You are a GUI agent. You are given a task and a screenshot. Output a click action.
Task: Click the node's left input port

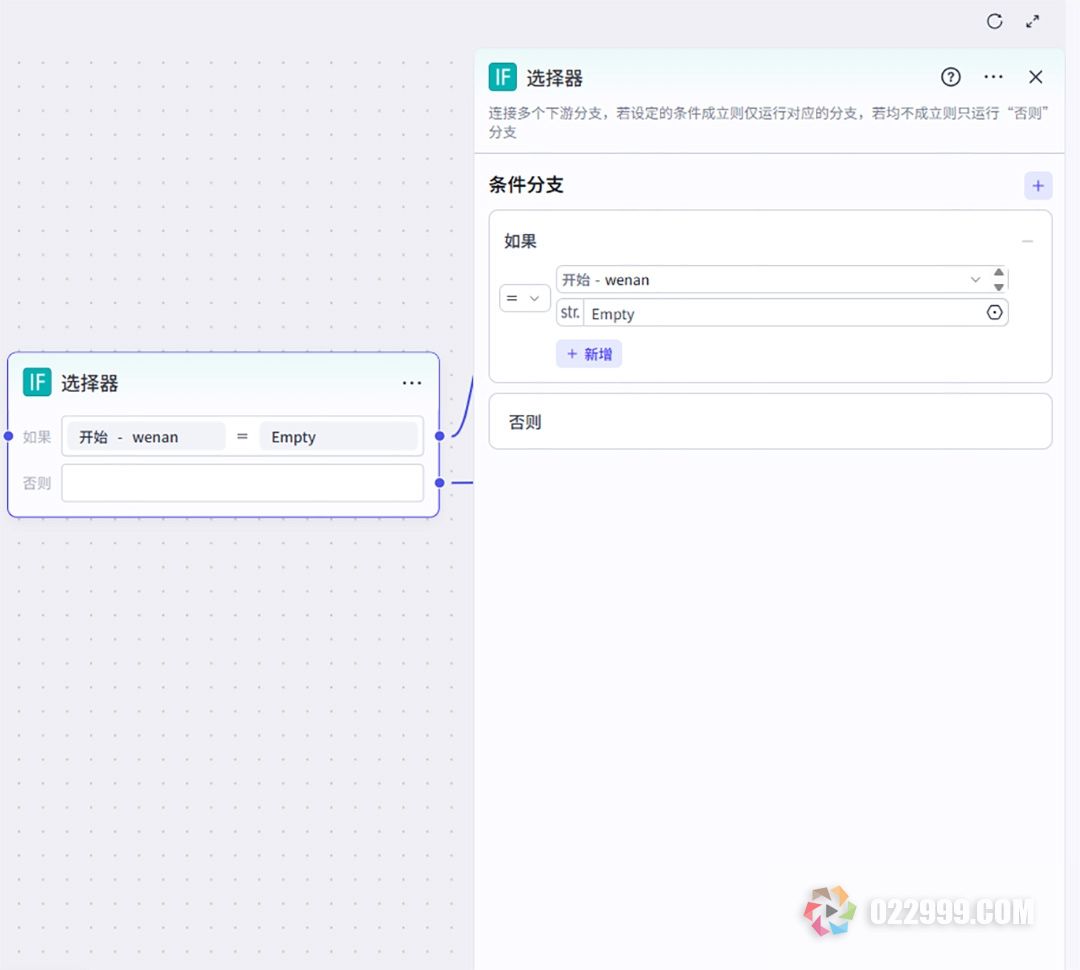click(x=8, y=436)
